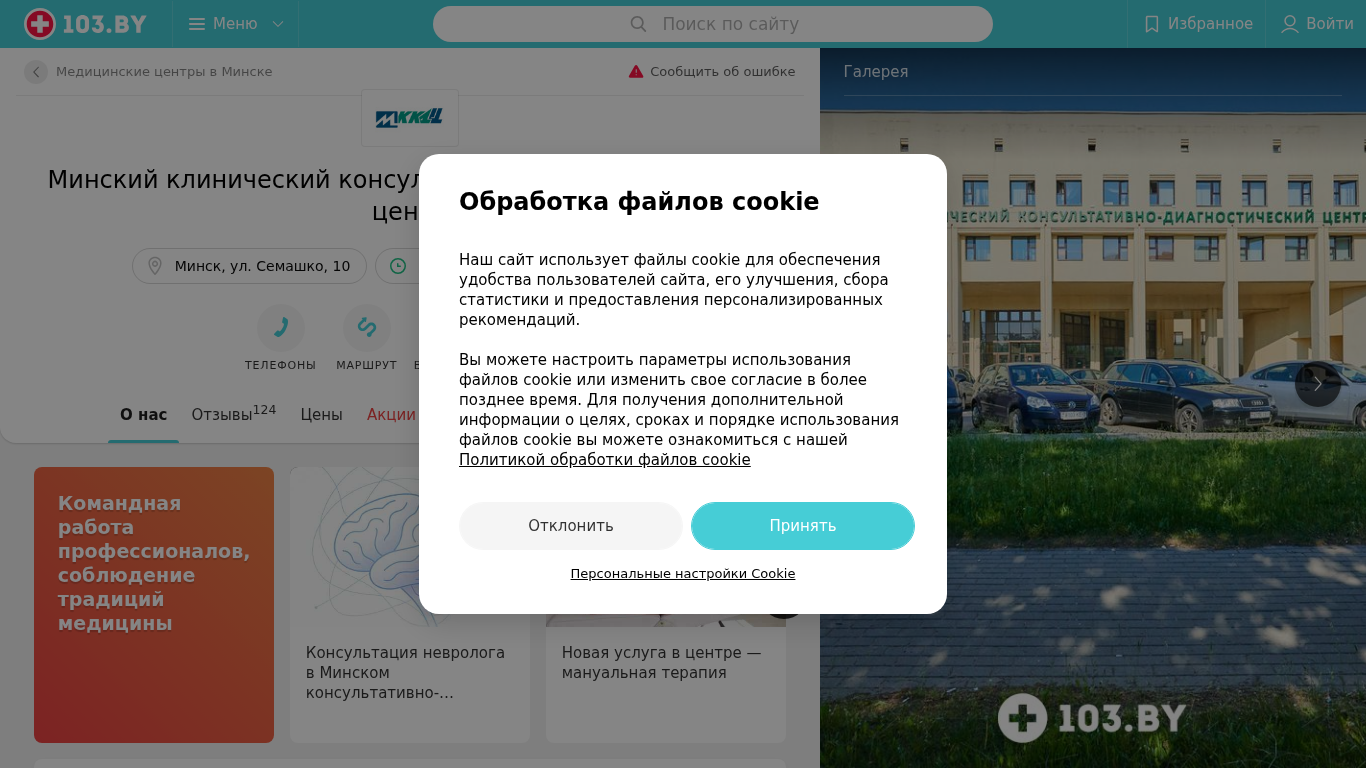Open Политикой обработки файлов cookie link
This screenshot has width=1366, height=768.
tap(605, 460)
